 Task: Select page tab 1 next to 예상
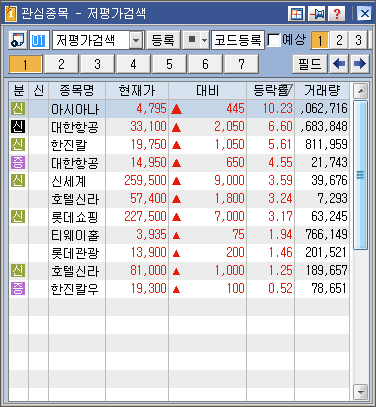320,40
